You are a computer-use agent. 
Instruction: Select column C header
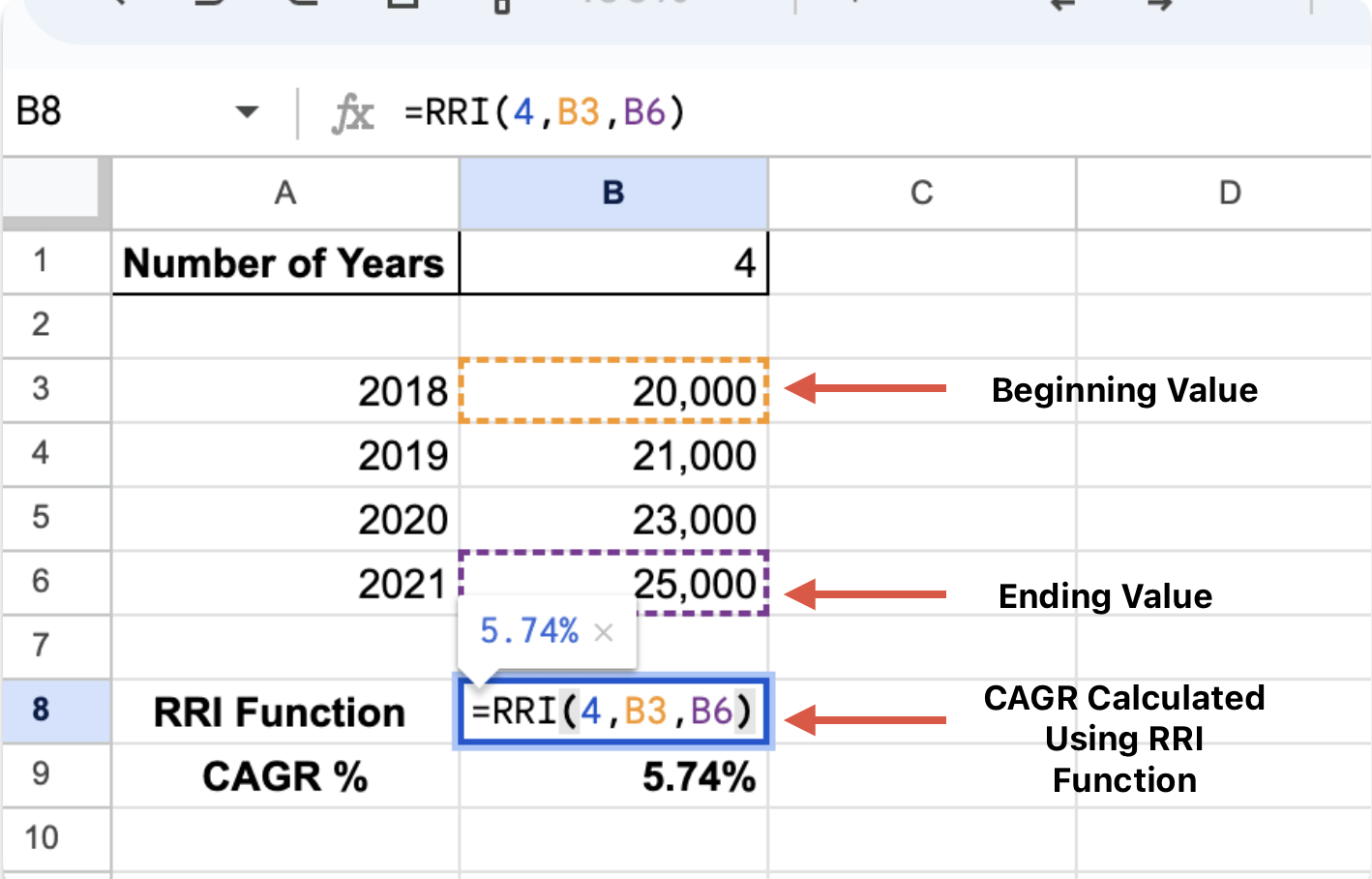(921, 194)
